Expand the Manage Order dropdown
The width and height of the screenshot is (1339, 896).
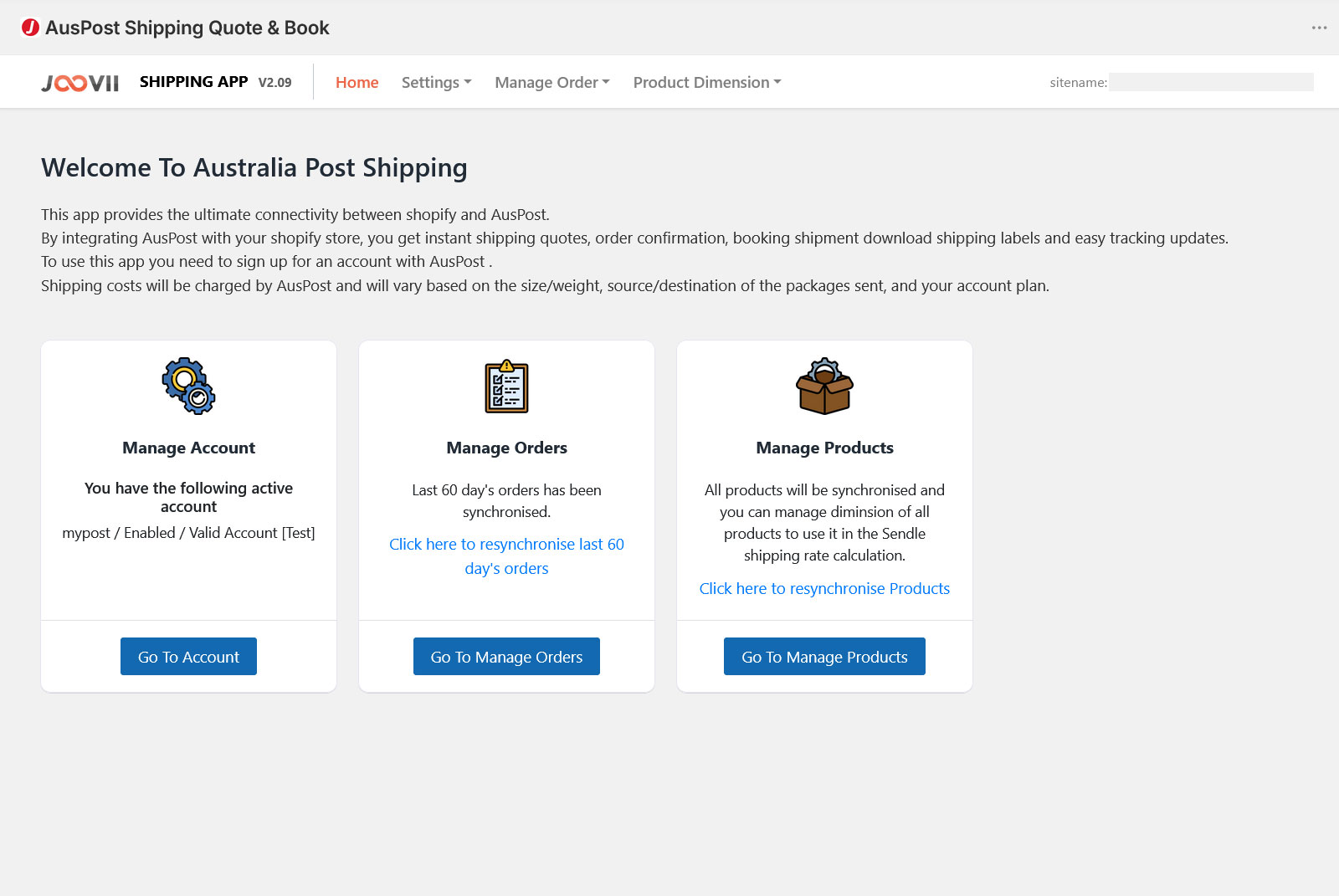click(x=552, y=82)
